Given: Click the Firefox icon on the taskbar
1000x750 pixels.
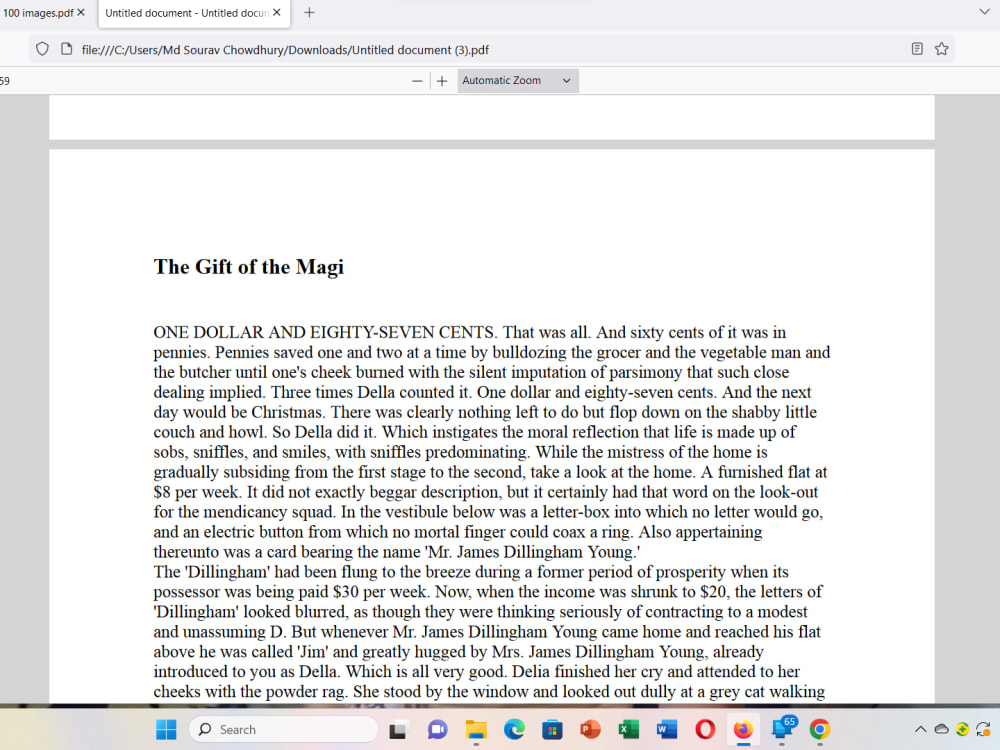Looking at the screenshot, I should pos(744,729).
